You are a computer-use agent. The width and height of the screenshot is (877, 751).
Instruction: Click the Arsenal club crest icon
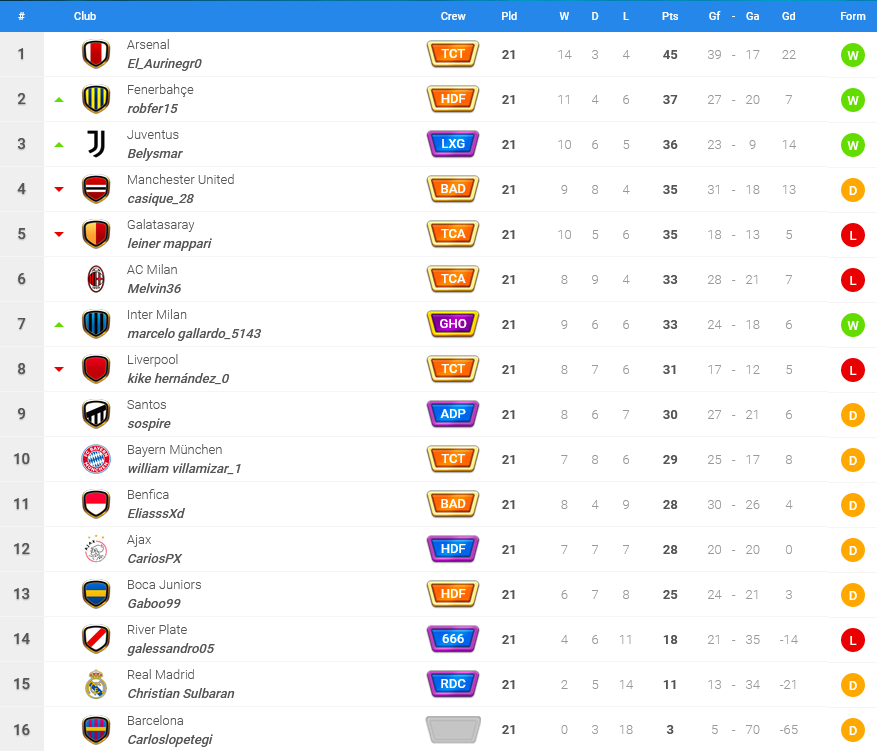(x=96, y=54)
